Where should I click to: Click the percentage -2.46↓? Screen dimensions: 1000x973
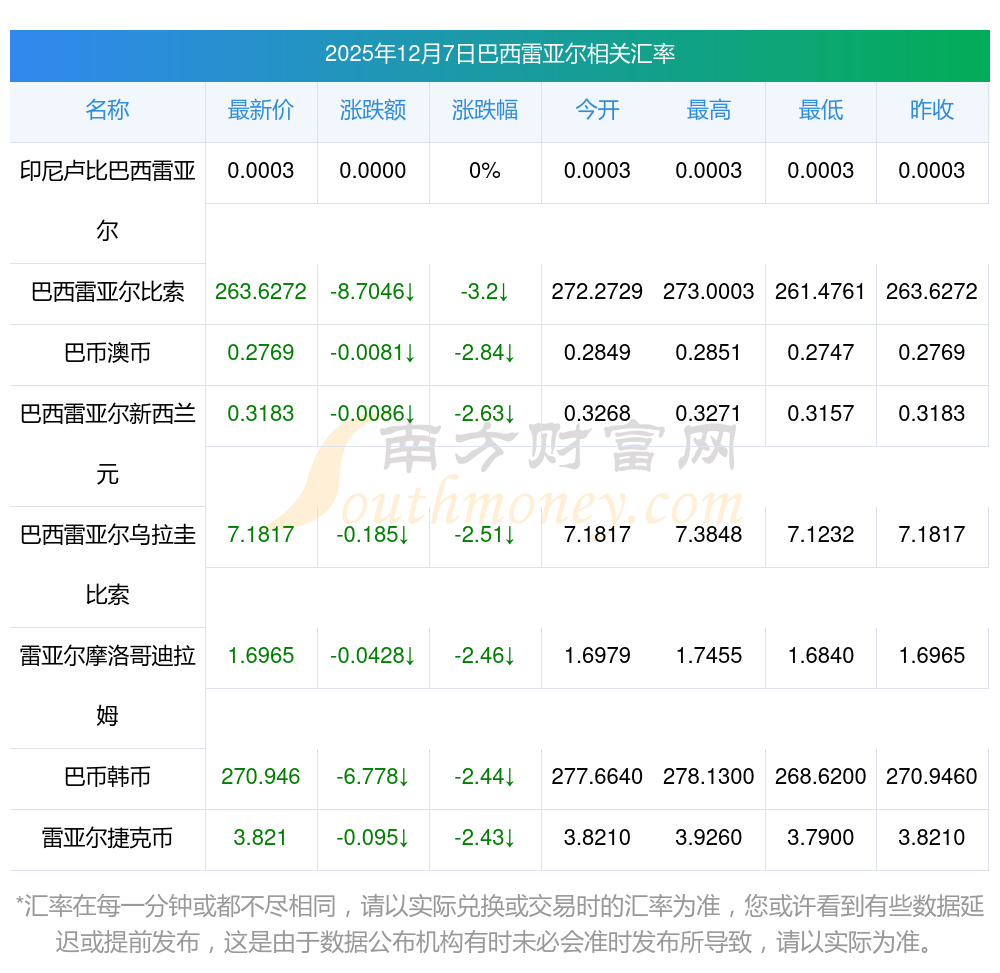coord(485,655)
